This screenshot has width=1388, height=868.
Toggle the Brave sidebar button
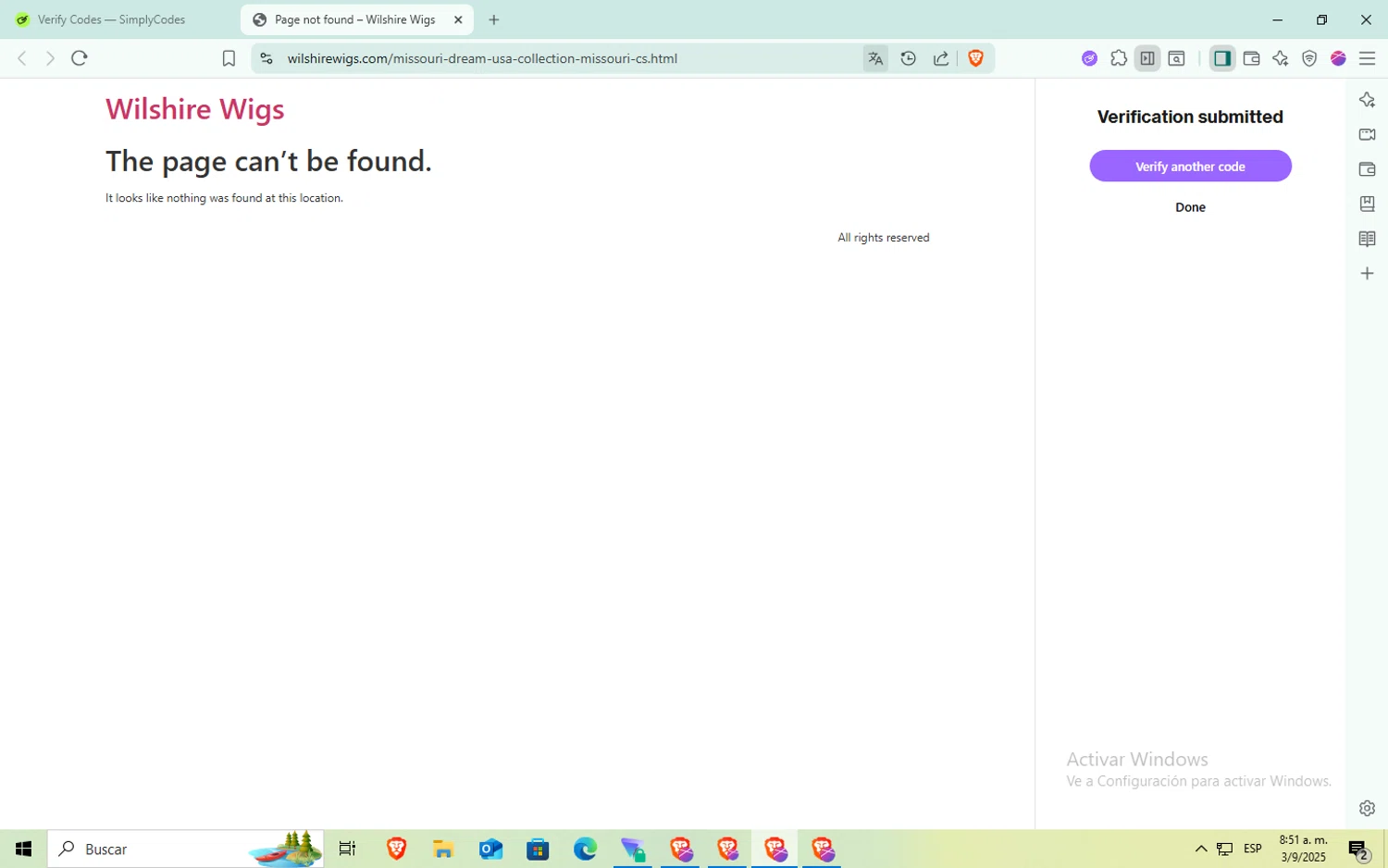click(1222, 58)
